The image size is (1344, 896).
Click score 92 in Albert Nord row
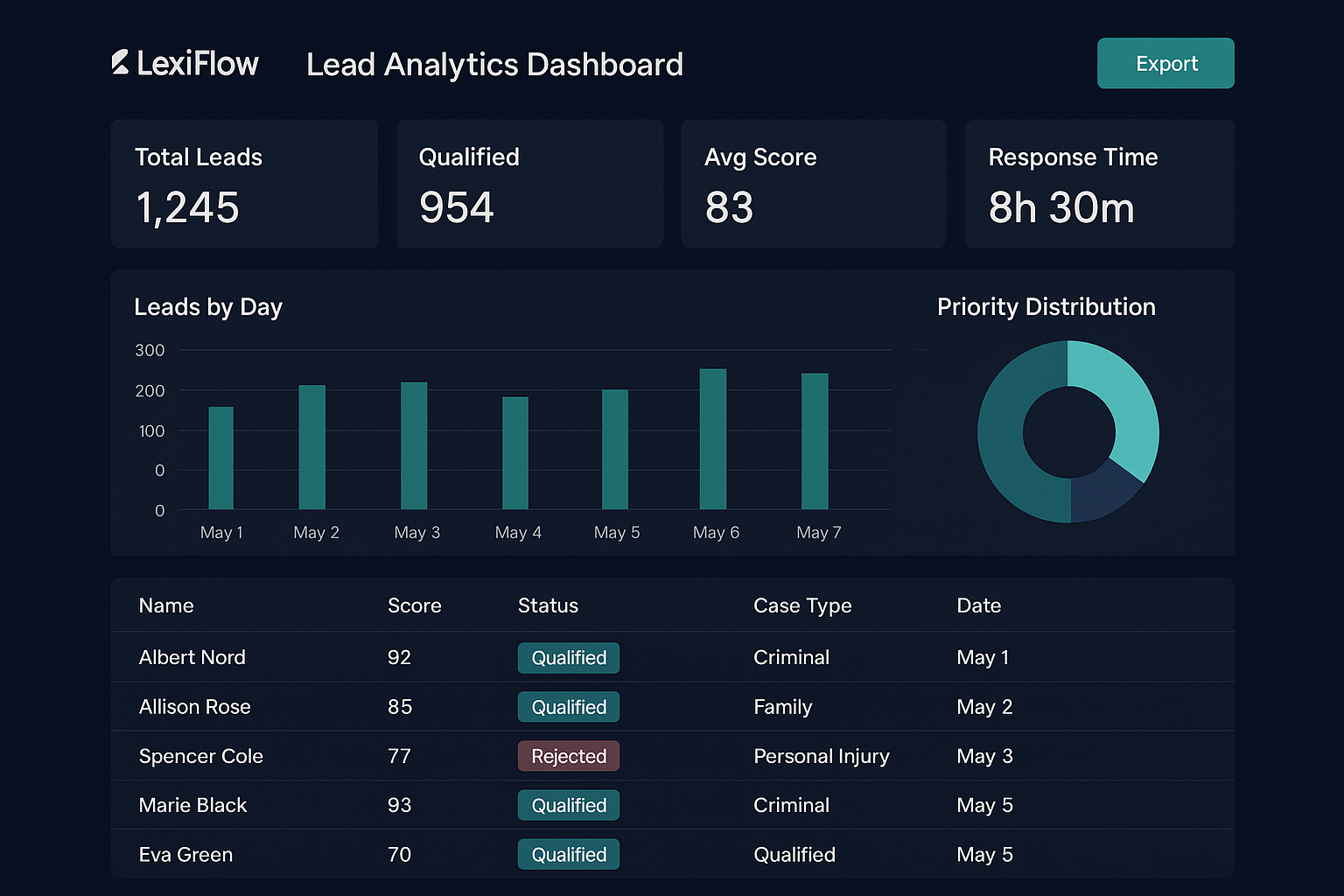[399, 657]
